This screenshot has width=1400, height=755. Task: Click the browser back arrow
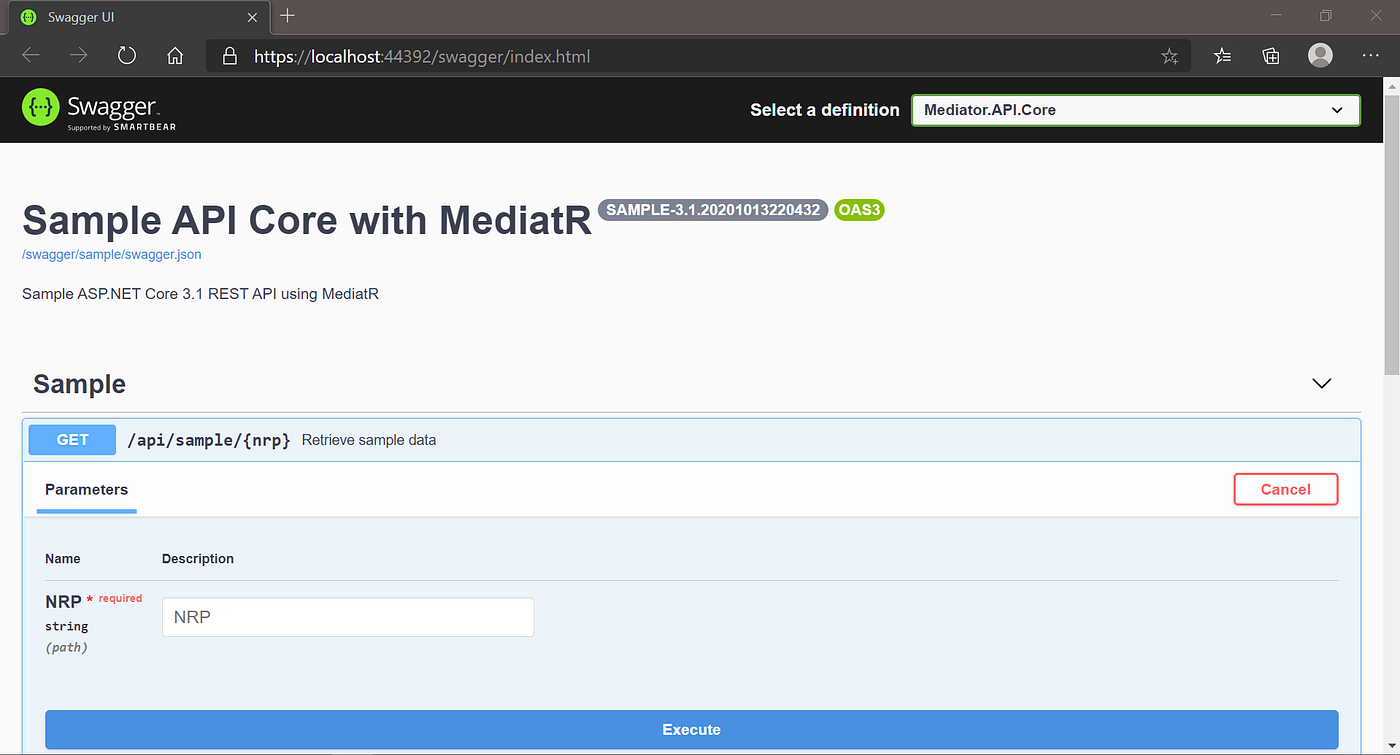(x=30, y=55)
